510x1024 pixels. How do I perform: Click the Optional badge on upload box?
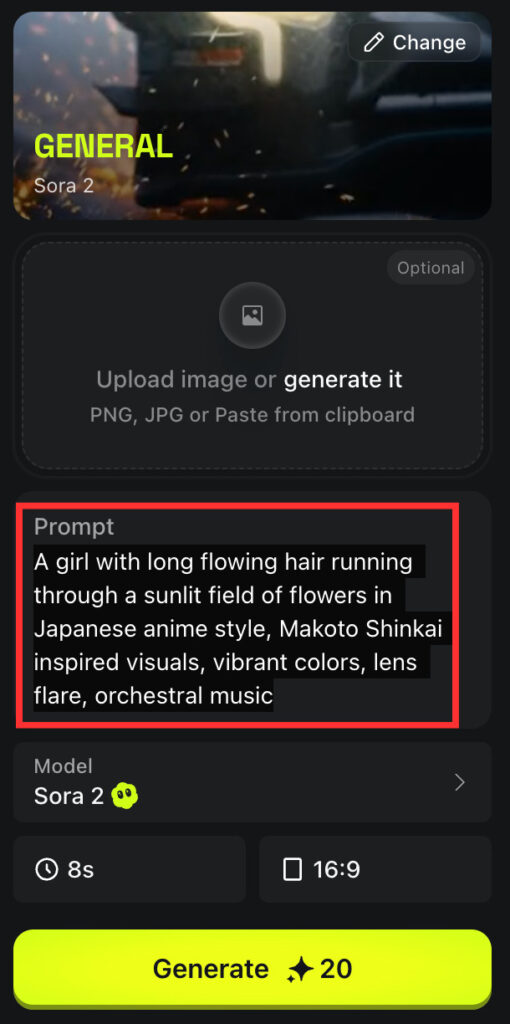tap(431, 268)
